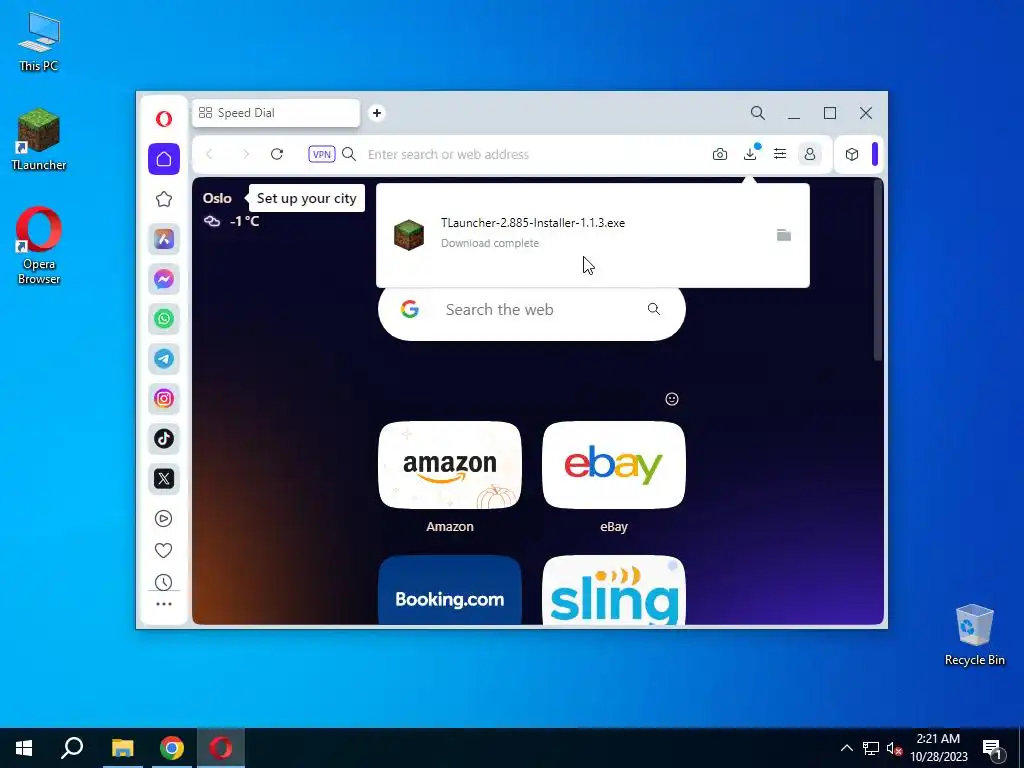
Task: Open Telegram in the sidebar
Action: coord(164,359)
